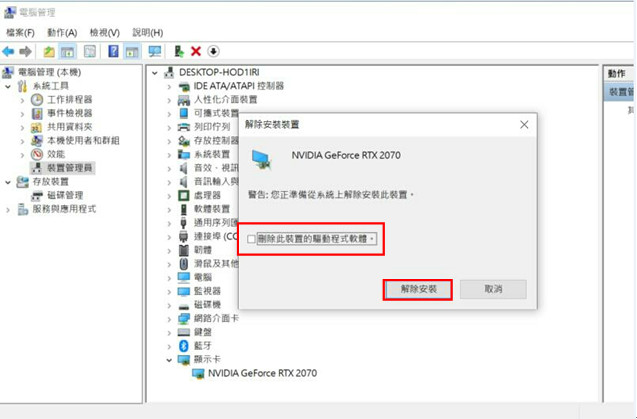Click the 電腦管理 (本機) root node
This screenshot has width=637, height=419.
point(49,72)
